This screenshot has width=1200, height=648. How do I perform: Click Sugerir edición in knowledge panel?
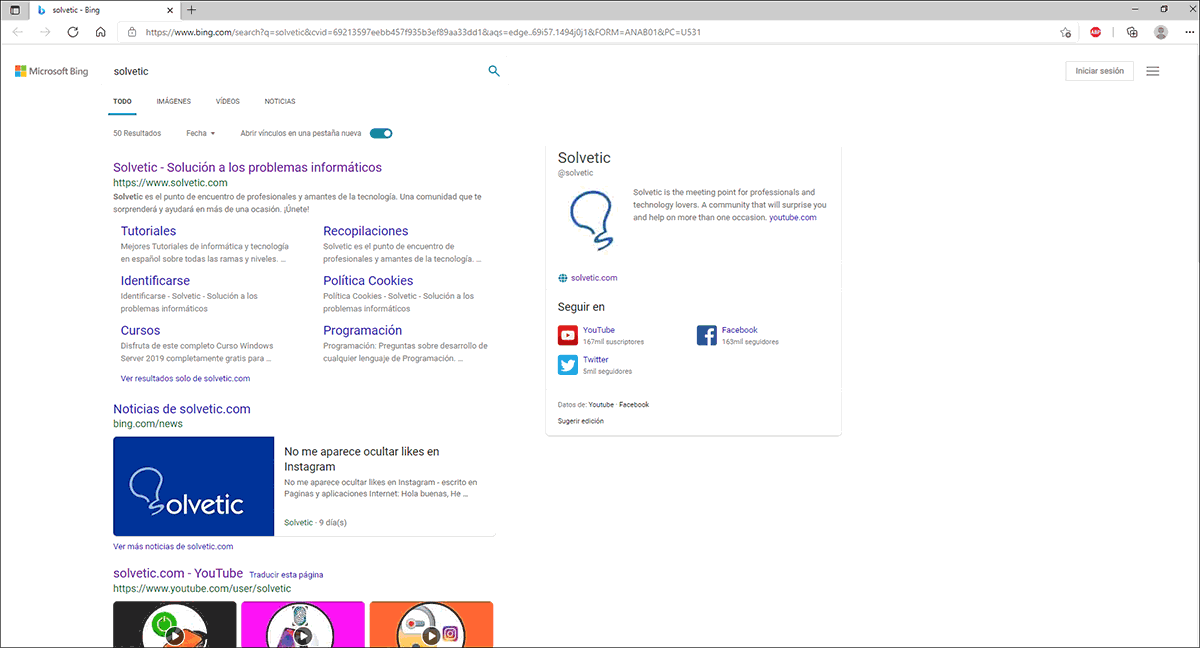(x=581, y=421)
